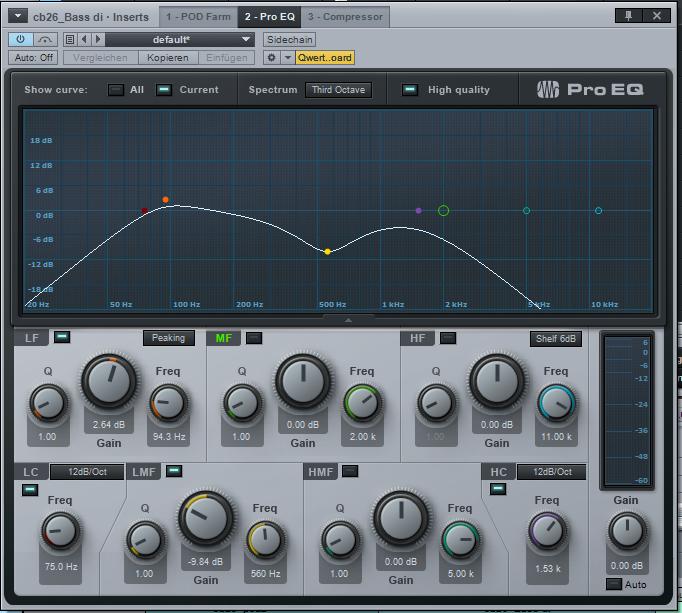Image resolution: width=682 pixels, height=613 pixels.
Task: Pin the plugin window
Action: click(628, 16)
